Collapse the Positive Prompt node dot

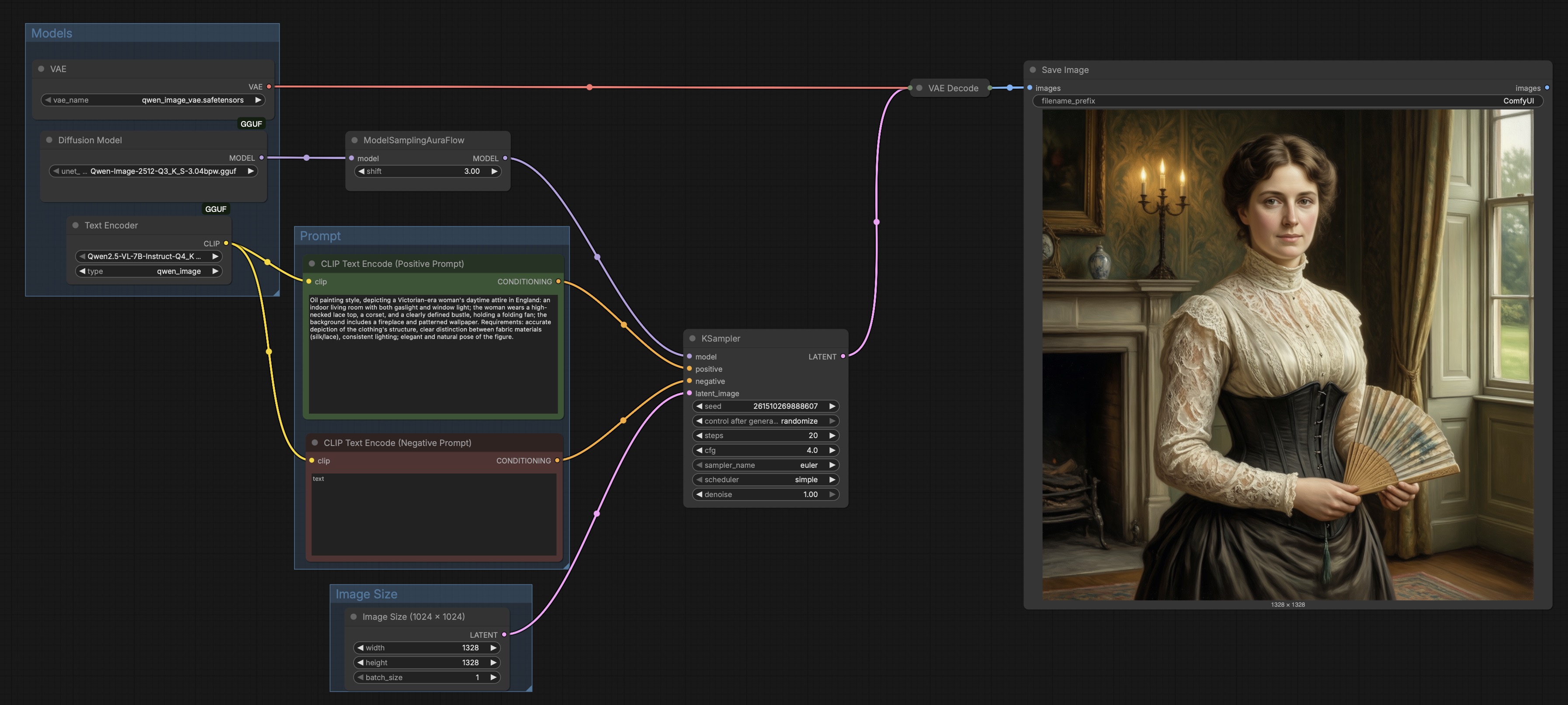[x=312, y=263]
